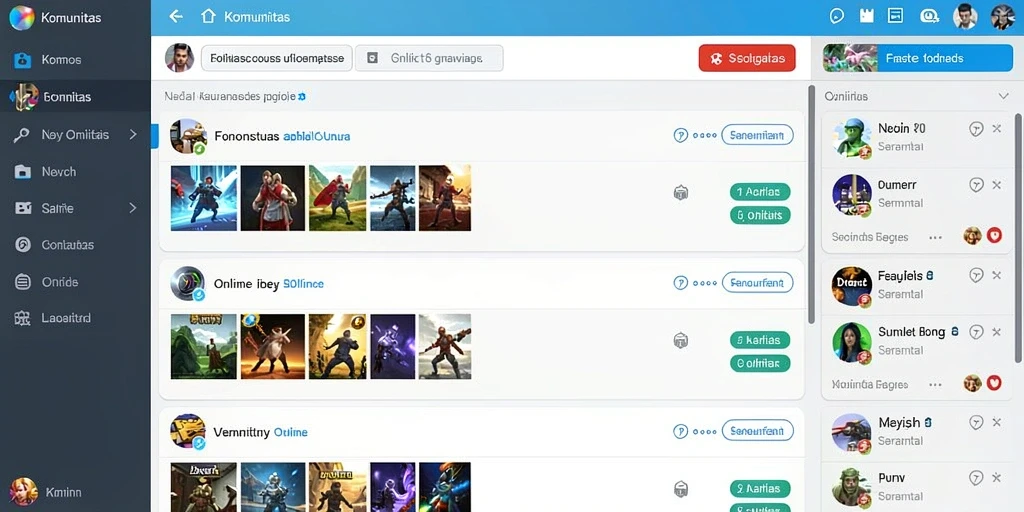This screenshot has height=512, width=1024.
Task: Click Sanonmiant button on Fononstuas card
Action: pyautogui.click(x=758, y=135)
